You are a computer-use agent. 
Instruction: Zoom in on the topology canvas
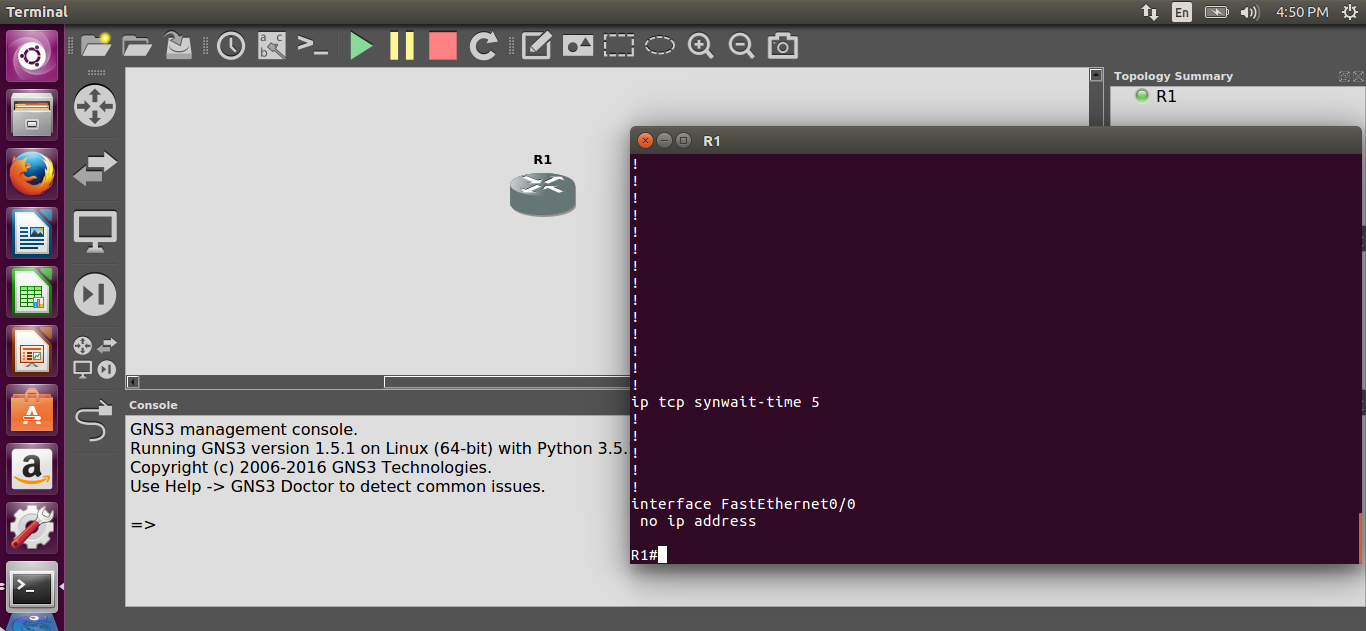(701, 46)
